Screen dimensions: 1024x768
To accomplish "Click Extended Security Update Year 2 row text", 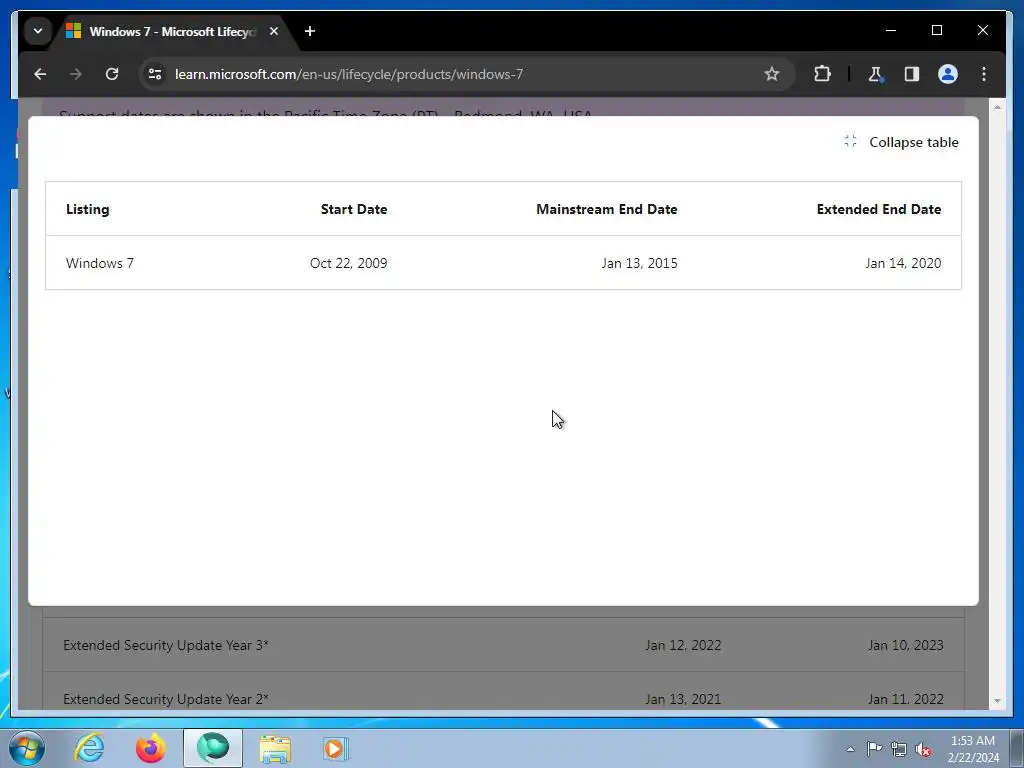I will (166, 699).
